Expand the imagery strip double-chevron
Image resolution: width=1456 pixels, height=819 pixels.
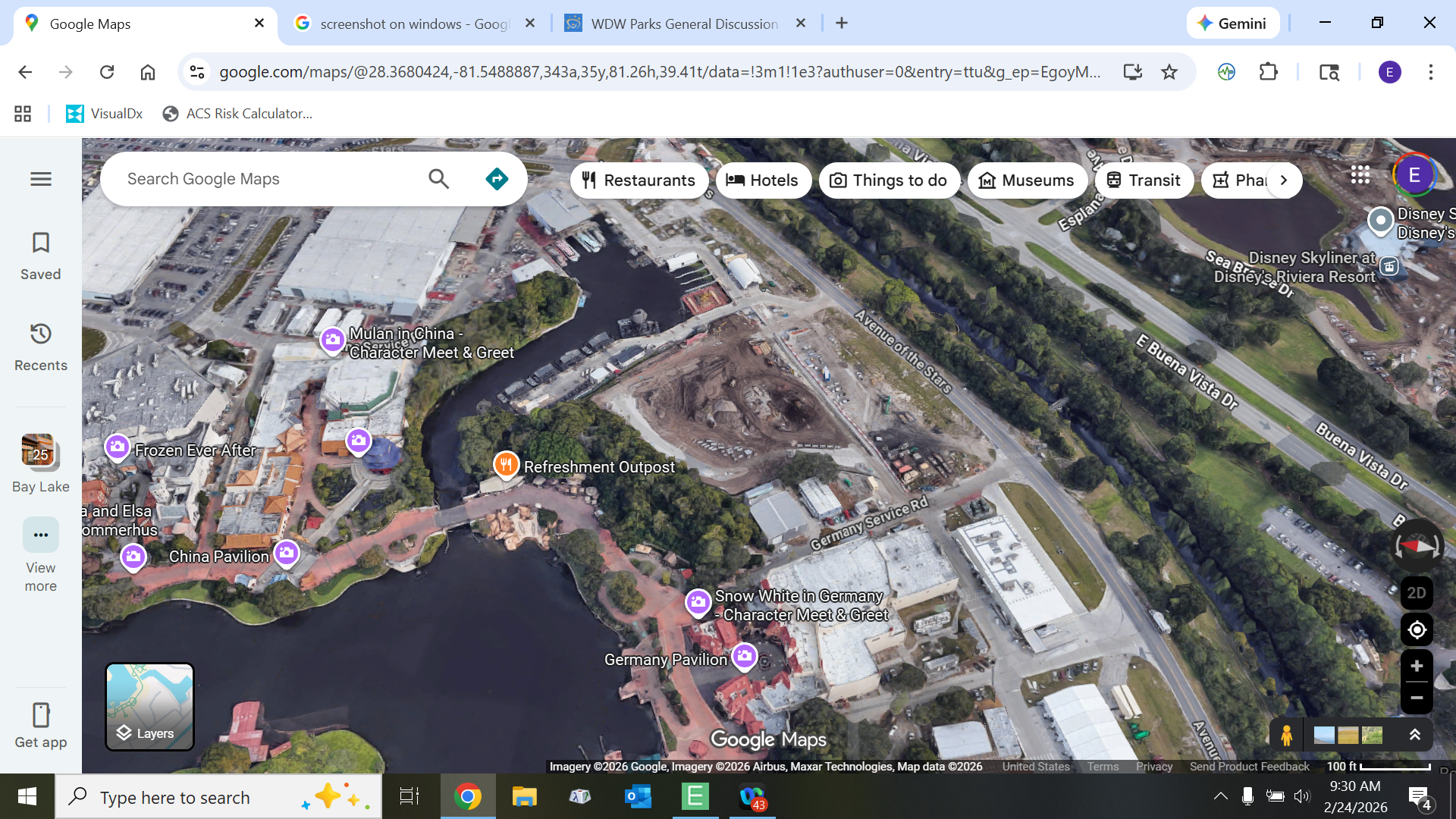[x=1414, y=735]
